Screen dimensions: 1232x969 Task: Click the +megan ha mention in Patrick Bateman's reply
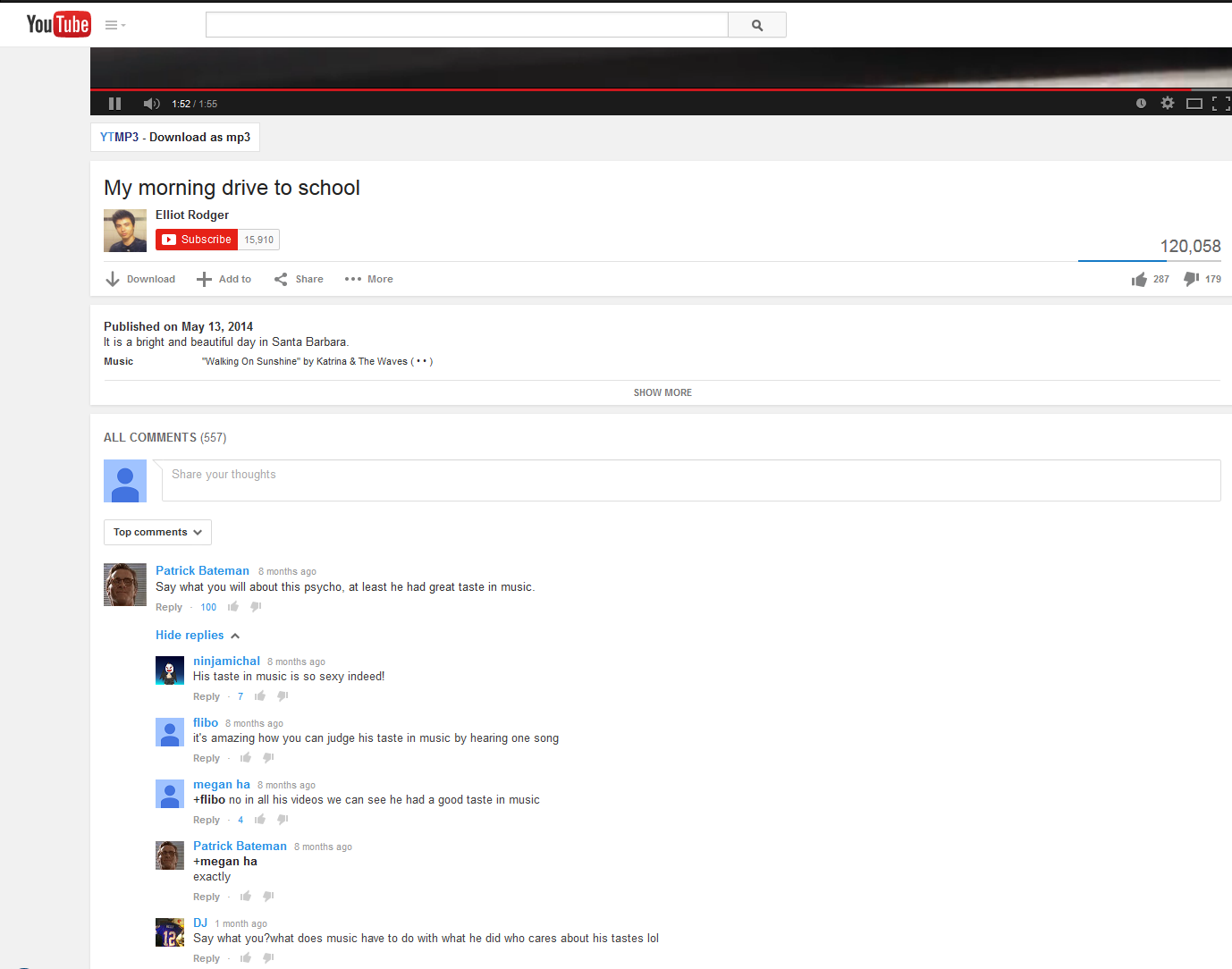(225, 862)
